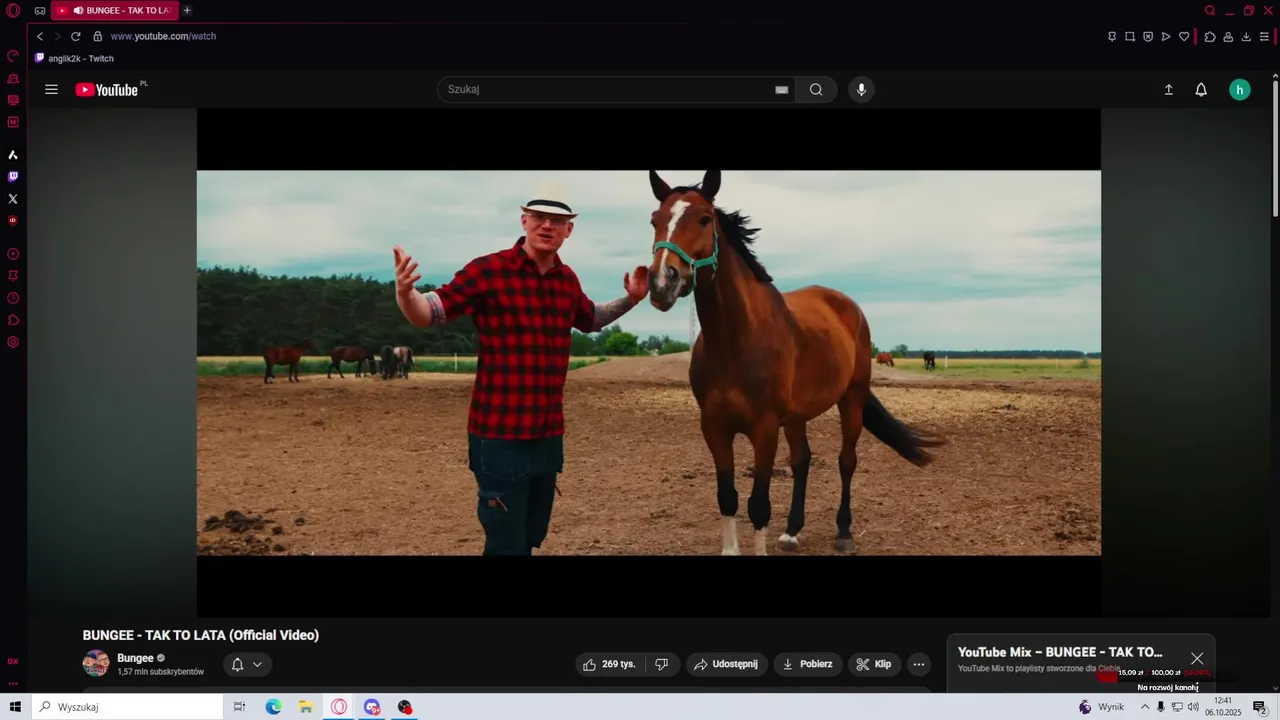Open Microsoft Edge from taskbar

[273, 707]
